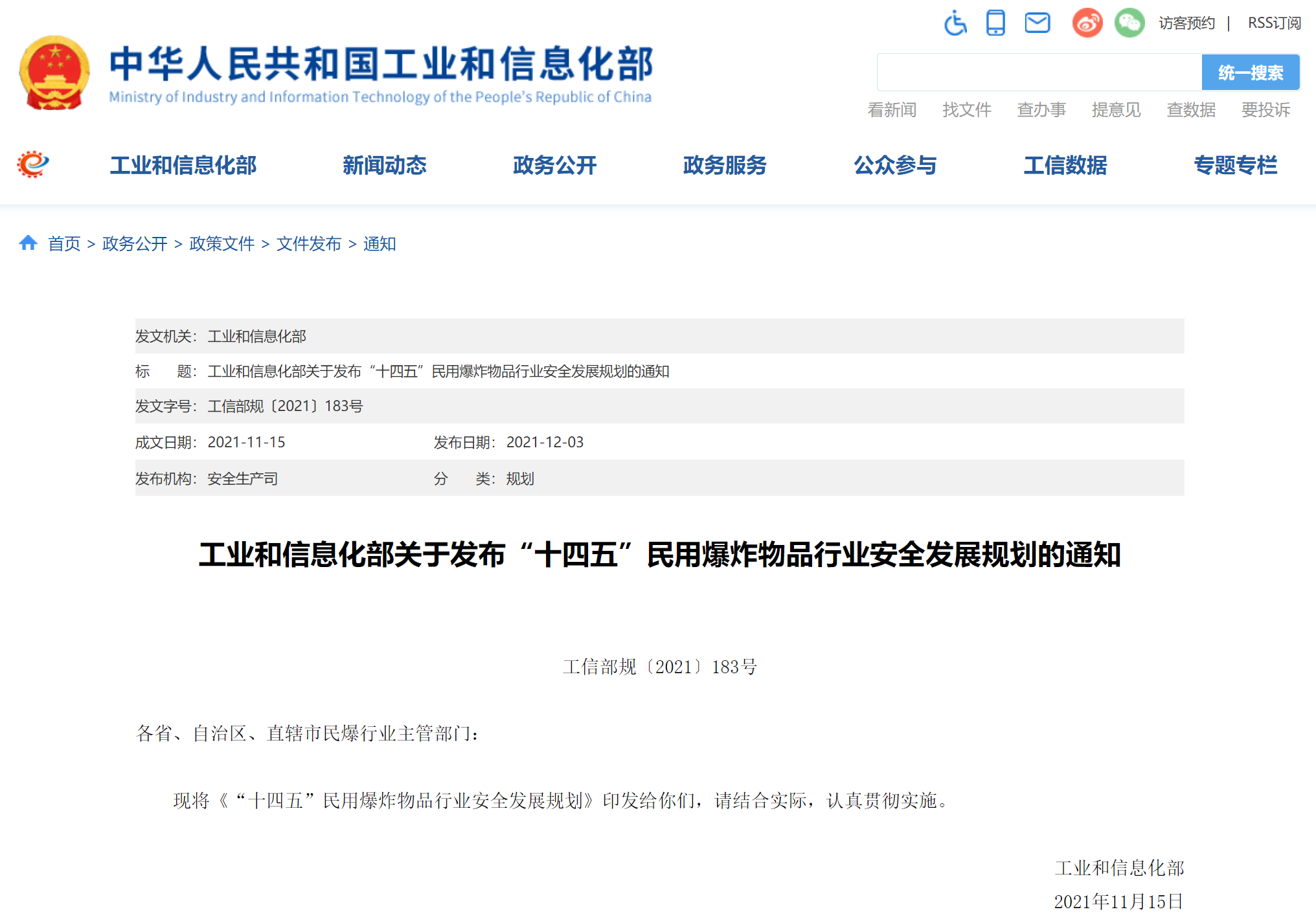Open 政务公开 nav menu
1316x914 pixels.
[x=555, y=165]
